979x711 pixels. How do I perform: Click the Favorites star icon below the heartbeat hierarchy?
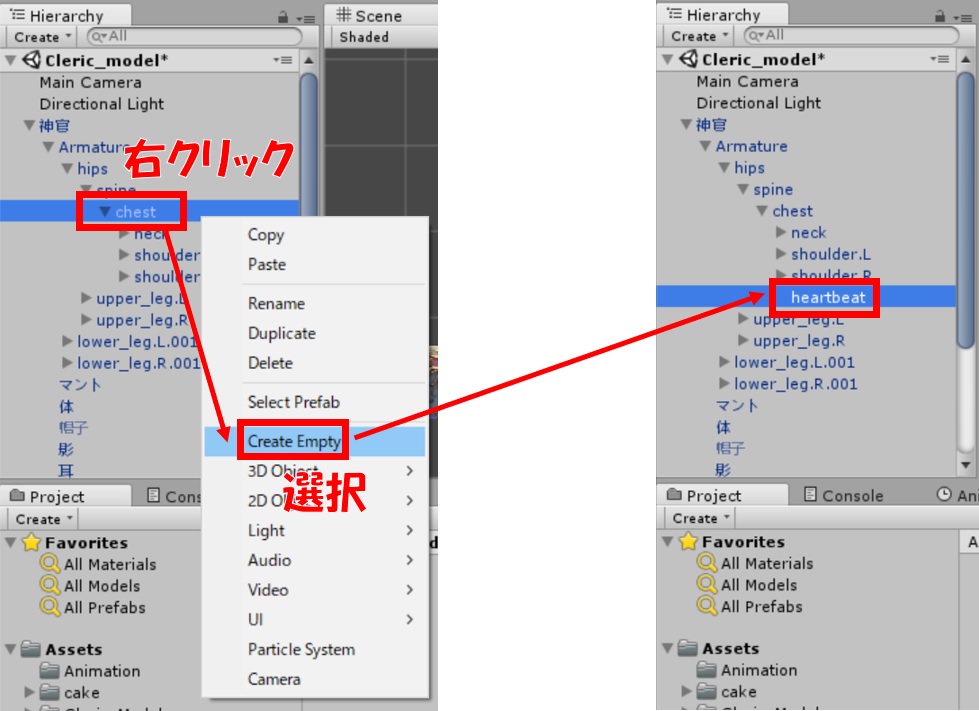689,542
